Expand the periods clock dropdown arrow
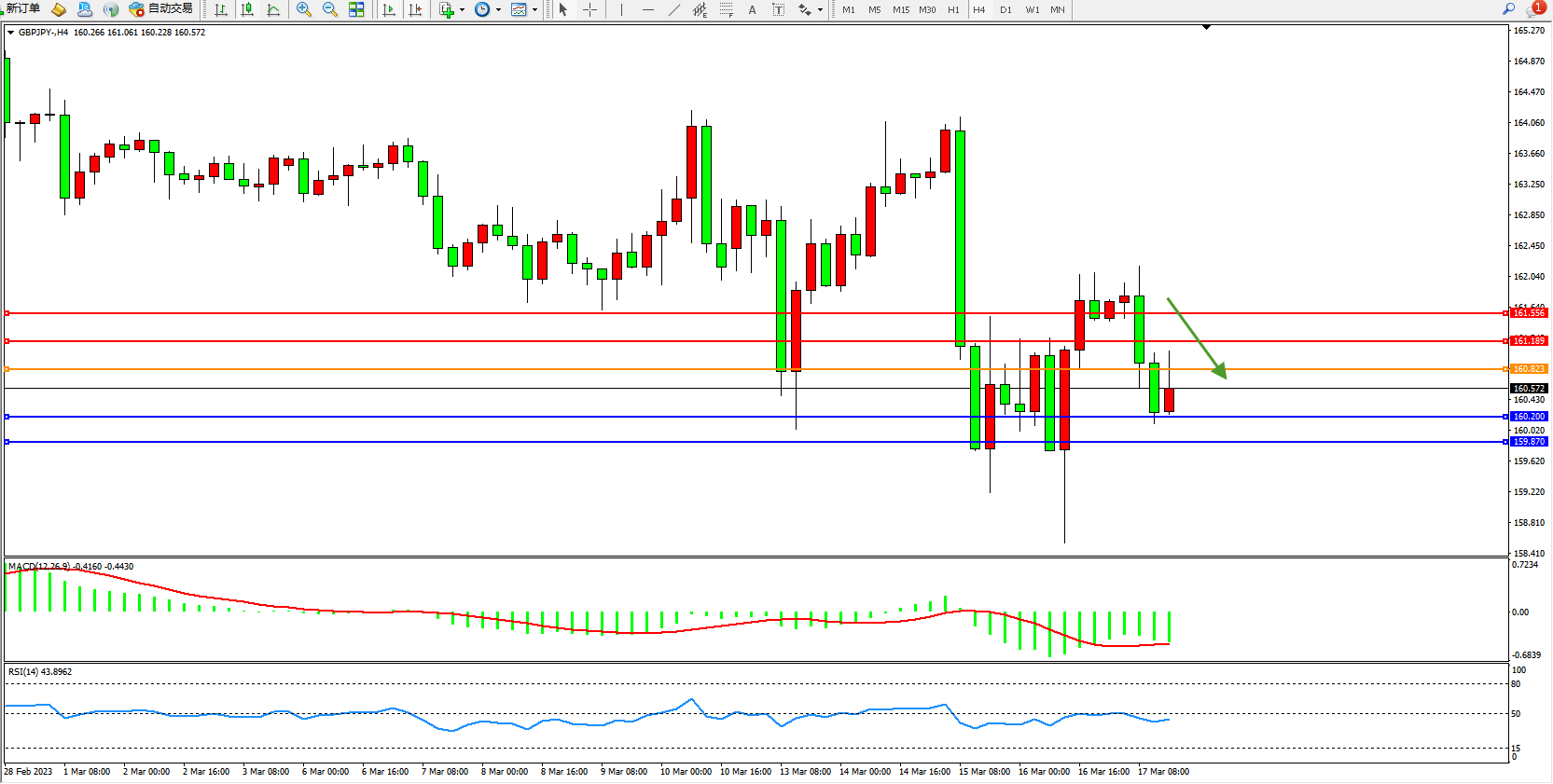The height and width of the screenshot is (784, 1553). tap(498, 9)
